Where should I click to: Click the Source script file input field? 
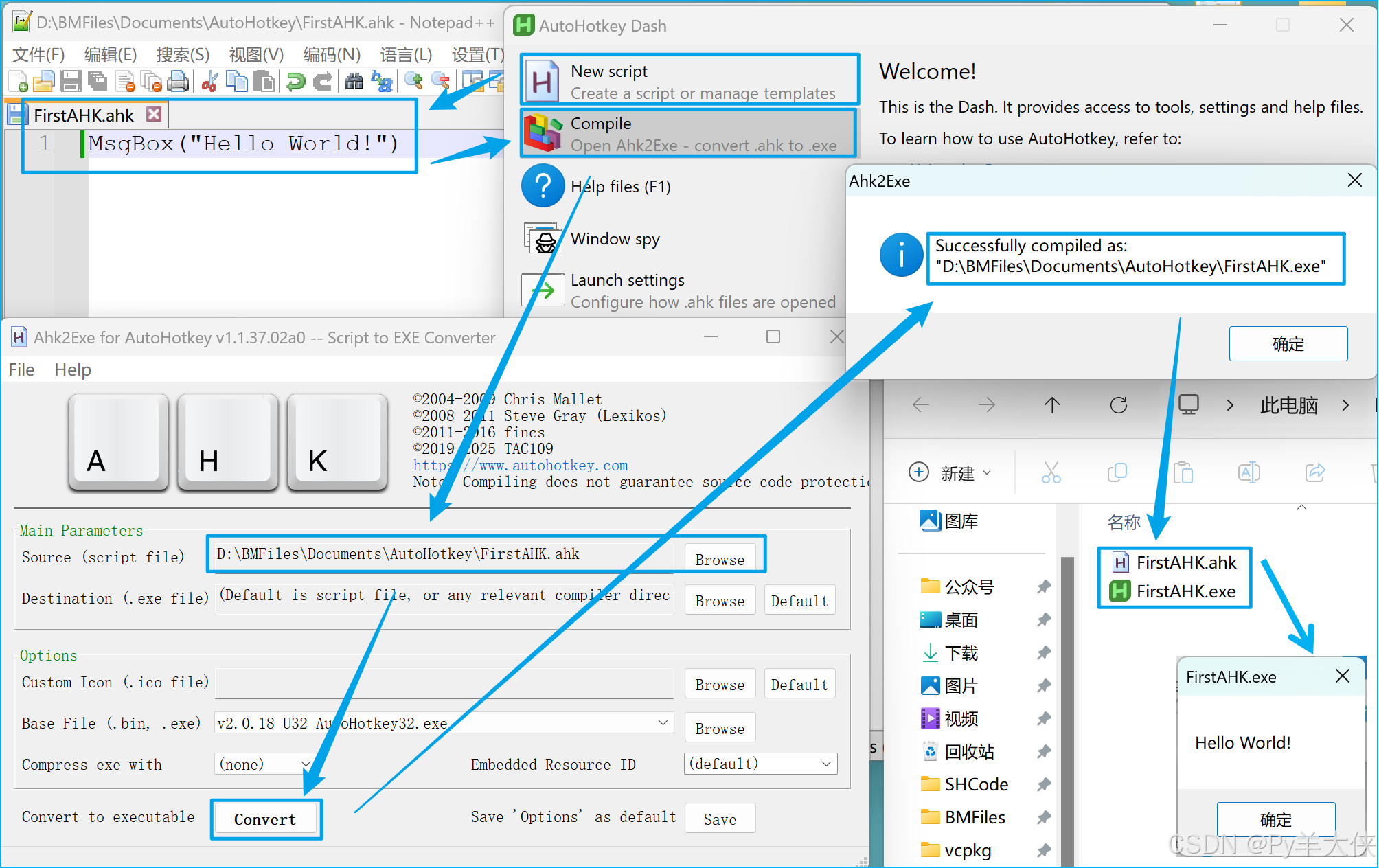[x=440, y=555]
